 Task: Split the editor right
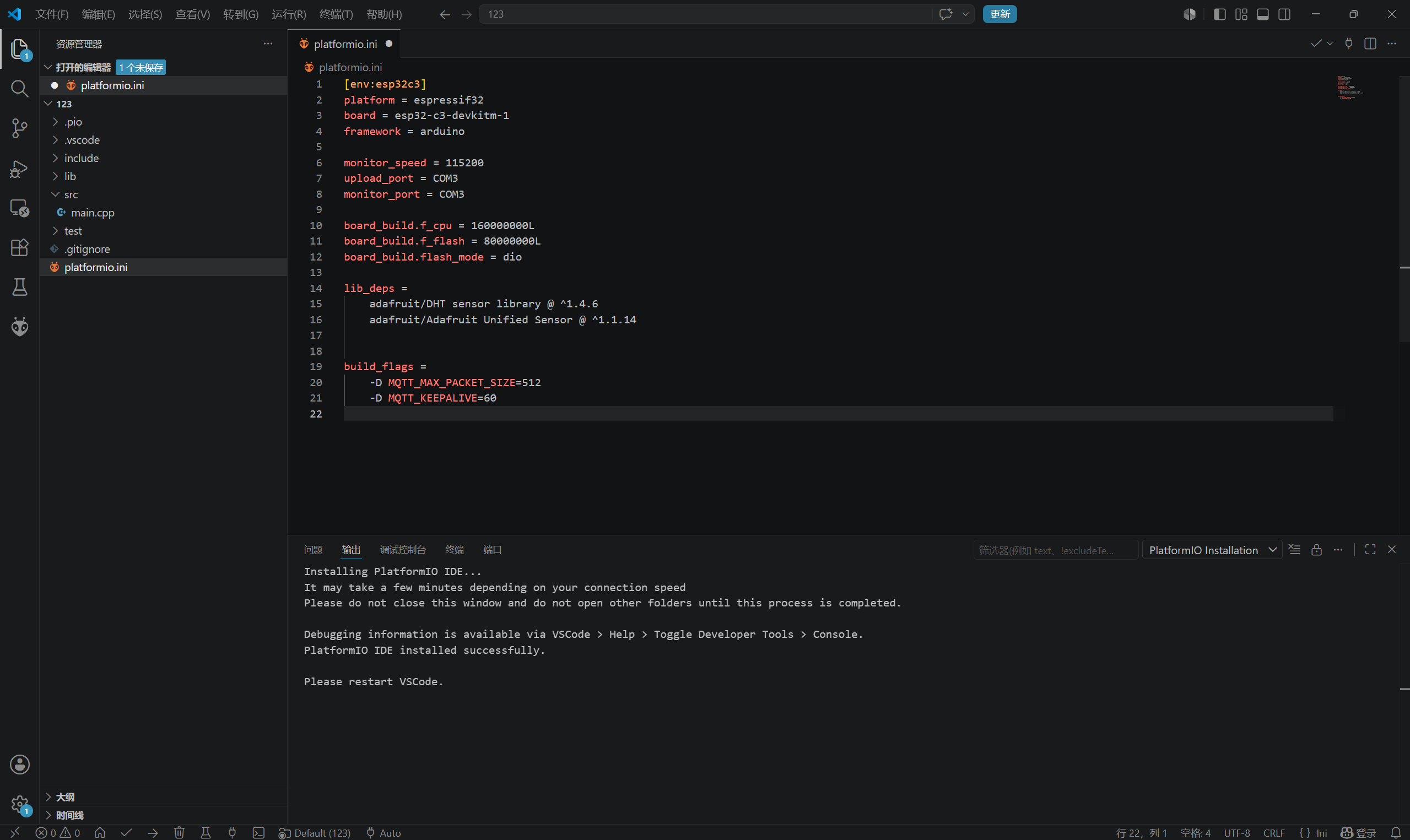click(1370, 44)
